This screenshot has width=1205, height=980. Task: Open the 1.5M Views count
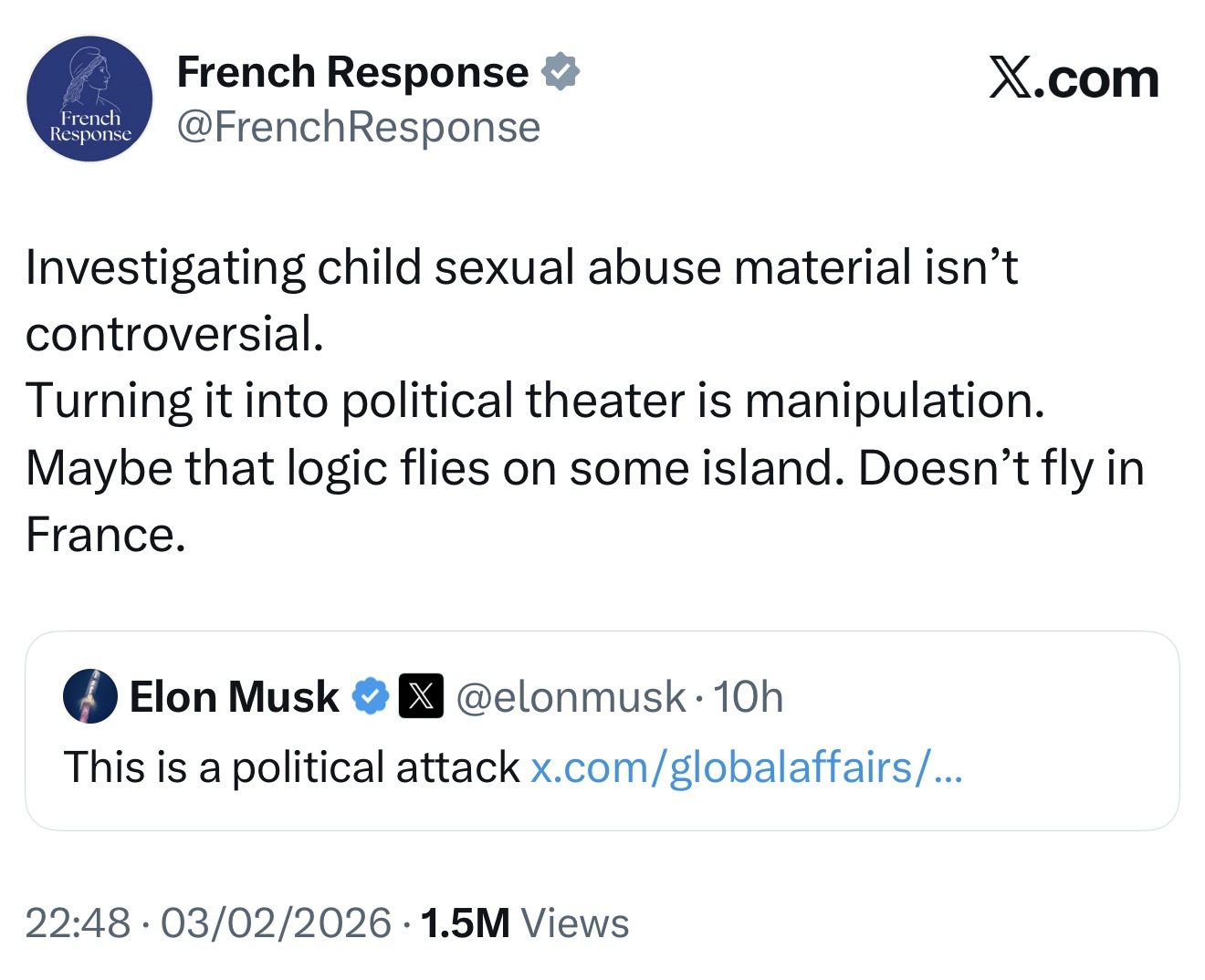(525, 923)
